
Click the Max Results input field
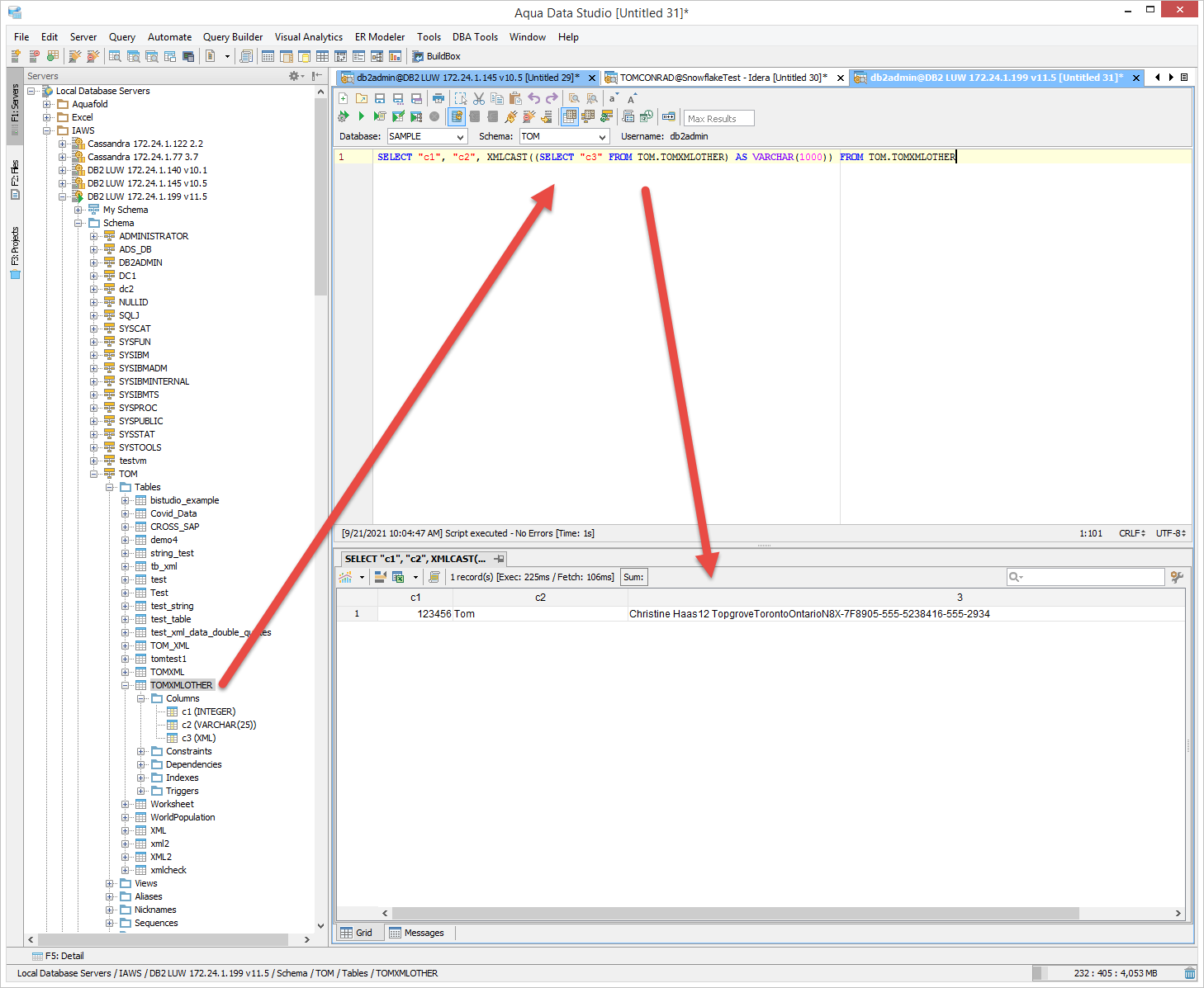(x=720, y=119)
